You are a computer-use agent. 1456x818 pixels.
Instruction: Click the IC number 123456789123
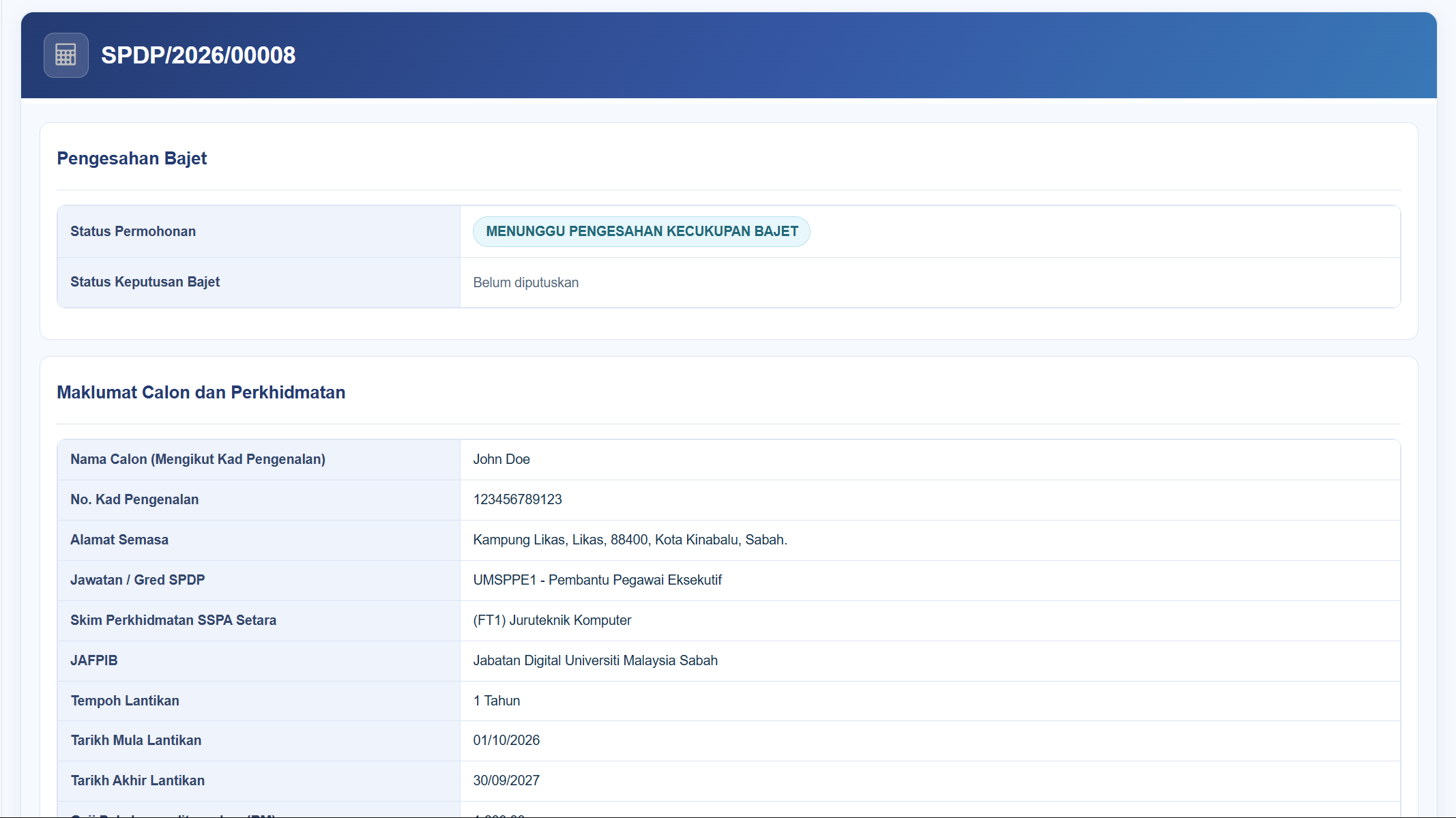click(x=517, y=499)
